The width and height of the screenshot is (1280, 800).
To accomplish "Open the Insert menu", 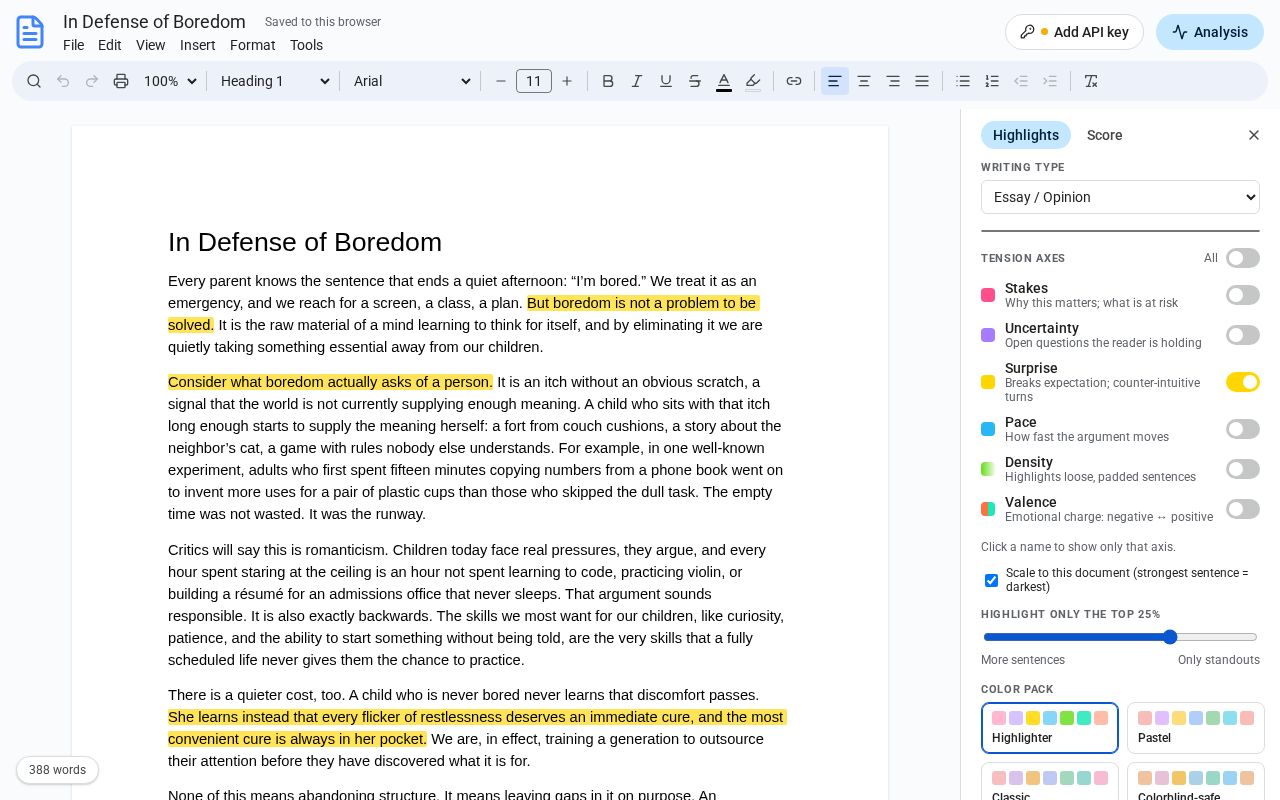I will [198, 45].
